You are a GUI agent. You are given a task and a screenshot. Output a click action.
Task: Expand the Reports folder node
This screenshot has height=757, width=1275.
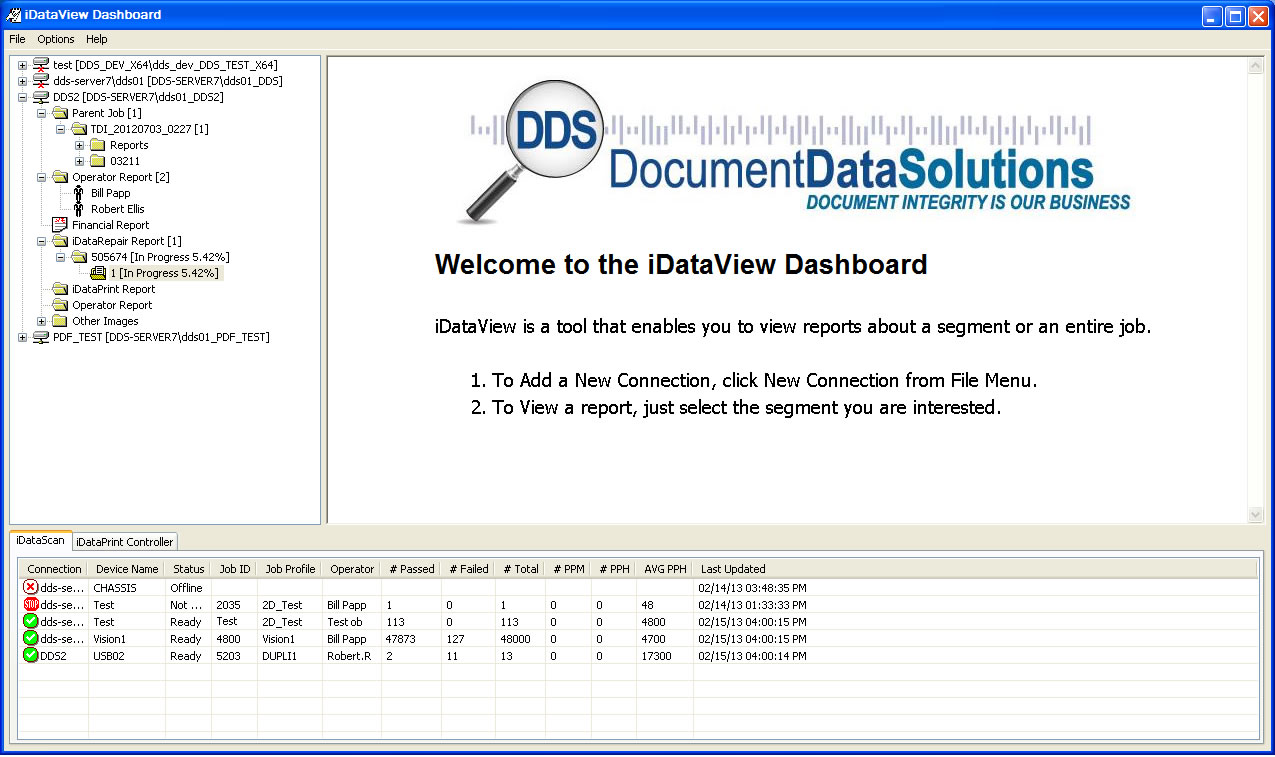pyautogui.click(x=80, y=145)
